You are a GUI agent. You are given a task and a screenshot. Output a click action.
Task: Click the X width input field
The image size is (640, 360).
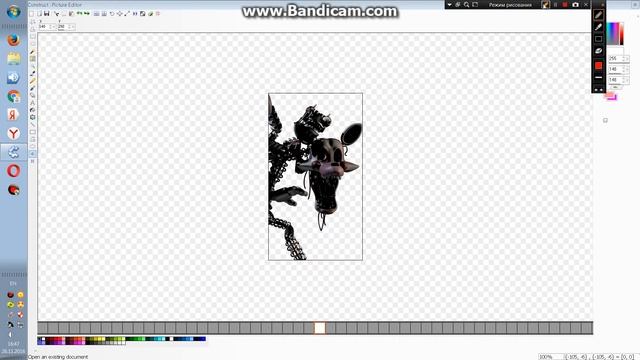47,27
